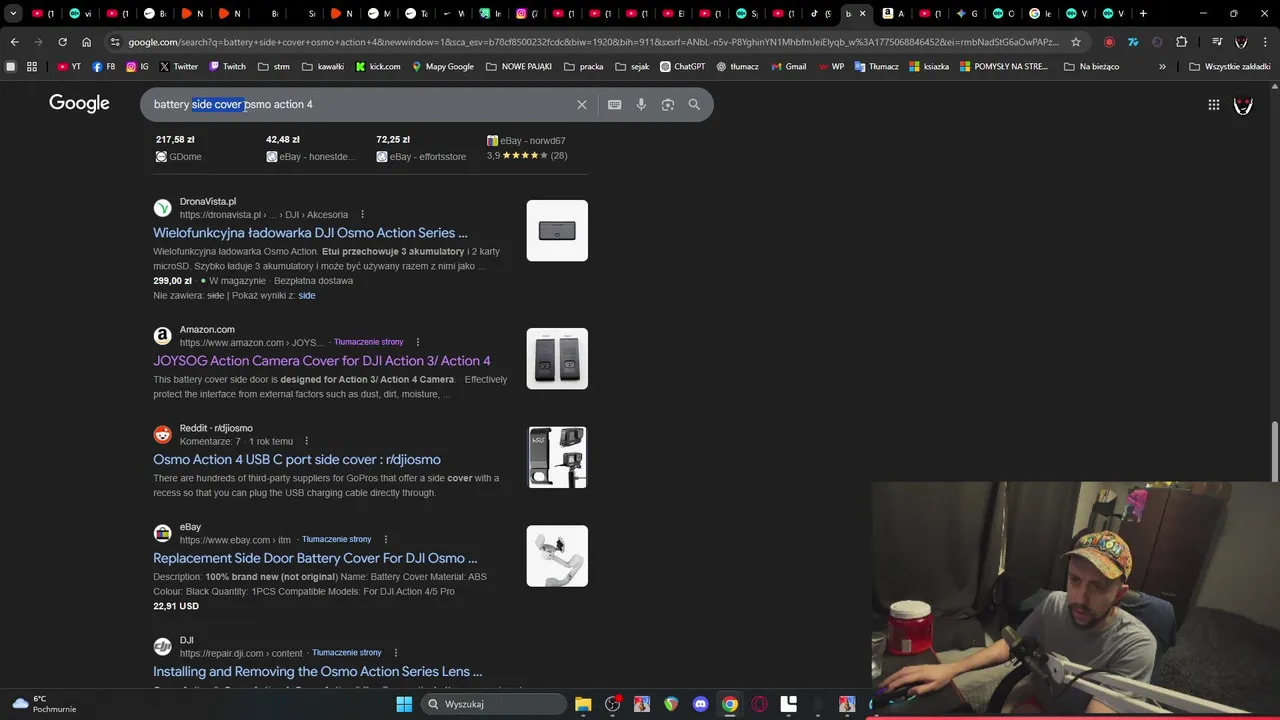1280x720 pixels.
Task: Open the FB bookmark
Action: 103,66
